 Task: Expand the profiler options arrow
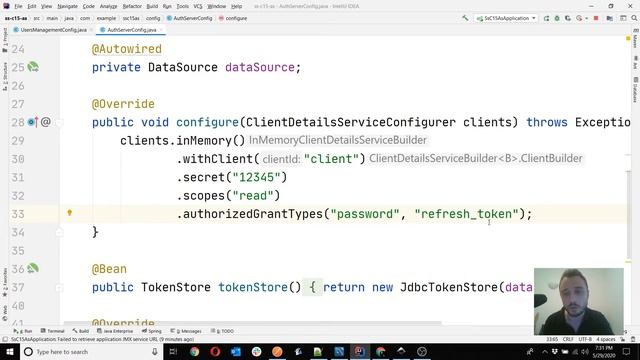(x=587, y=18)
